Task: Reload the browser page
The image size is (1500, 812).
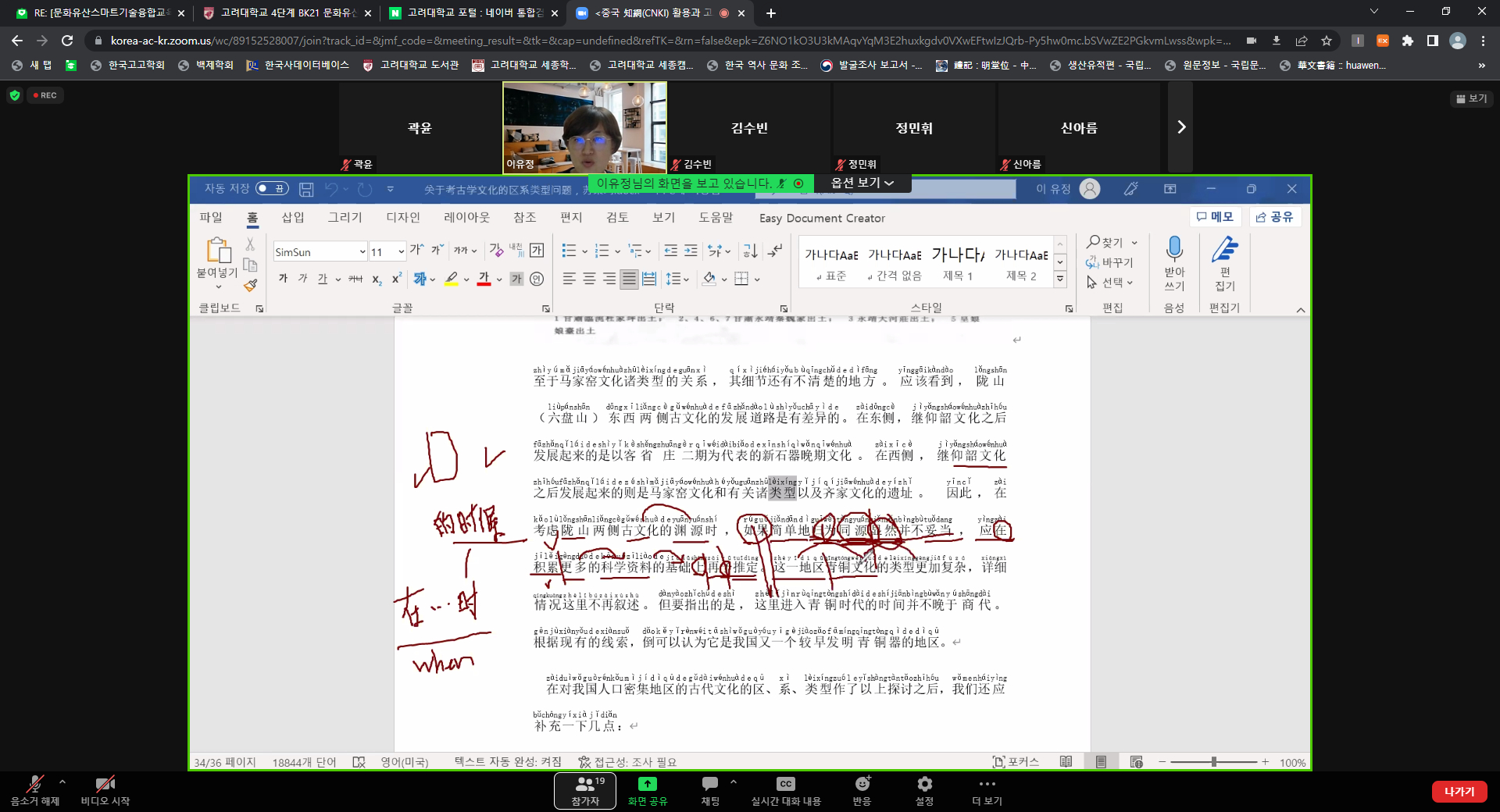Action: click(67, 41)
